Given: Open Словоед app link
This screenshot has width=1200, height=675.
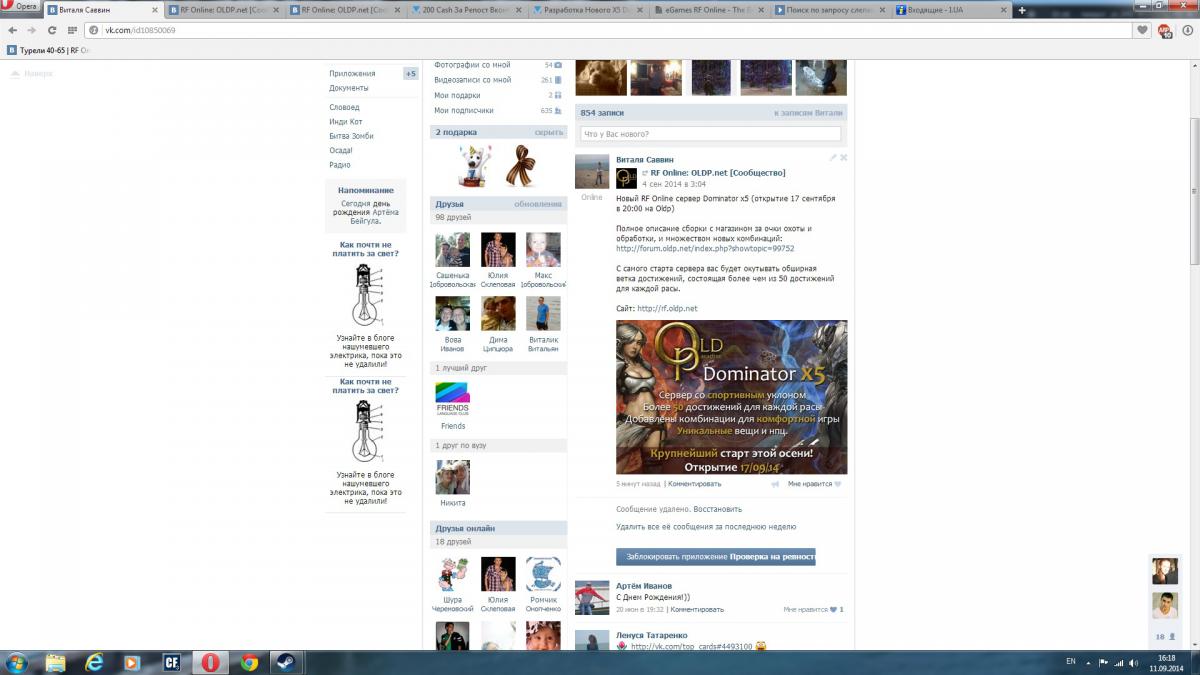Looking at the screenshot, I should 344,107.
